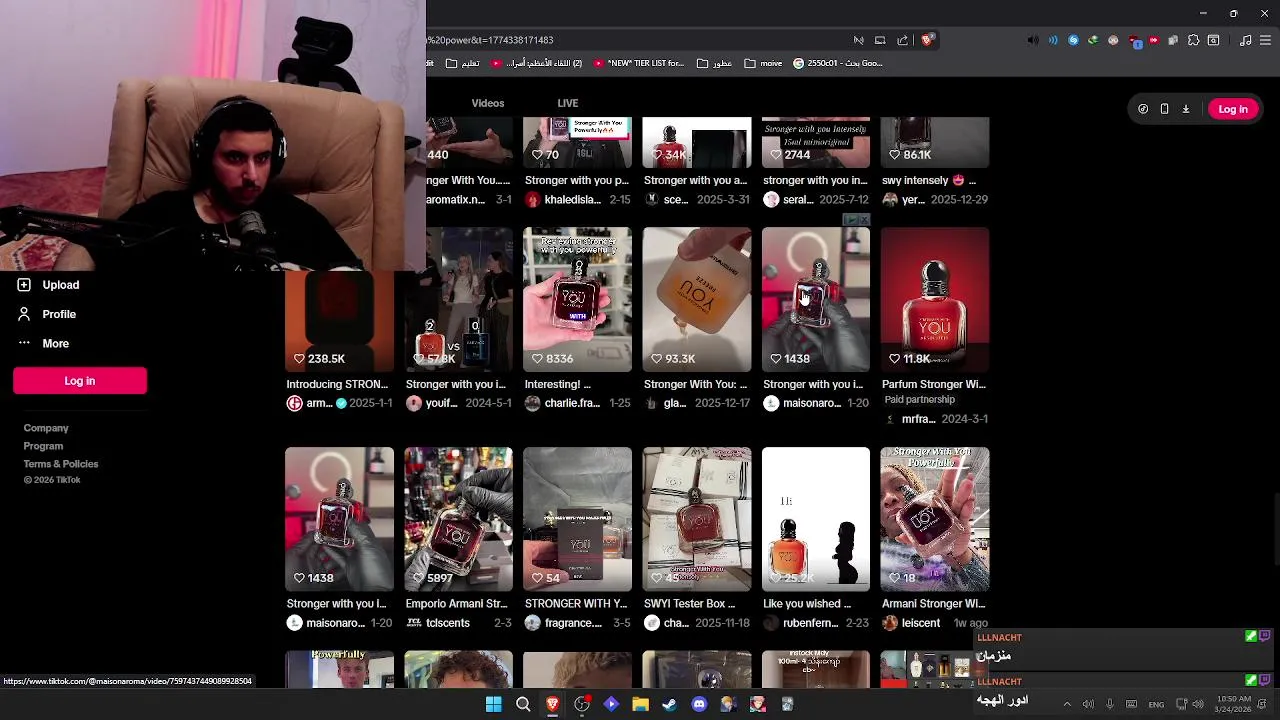Open the عطور bookmarks folder
The width and height of the screenshot is (1280, 720).
coord(713,63)
